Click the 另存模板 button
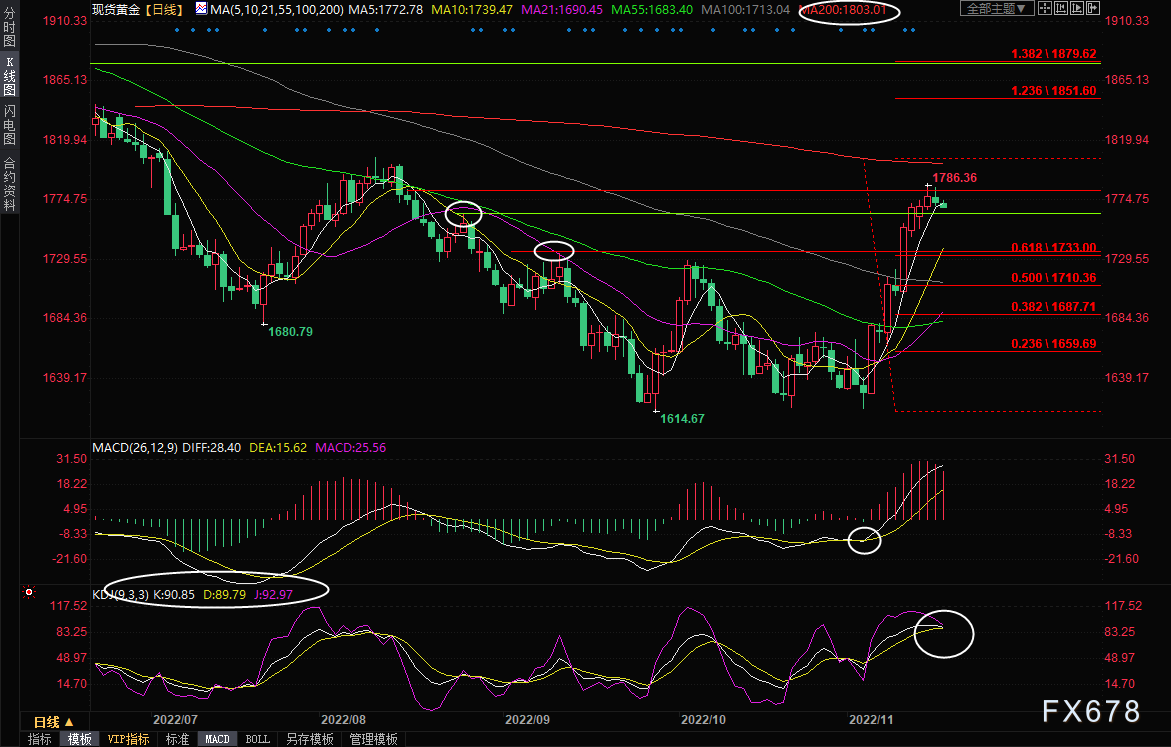 [309, 739]
